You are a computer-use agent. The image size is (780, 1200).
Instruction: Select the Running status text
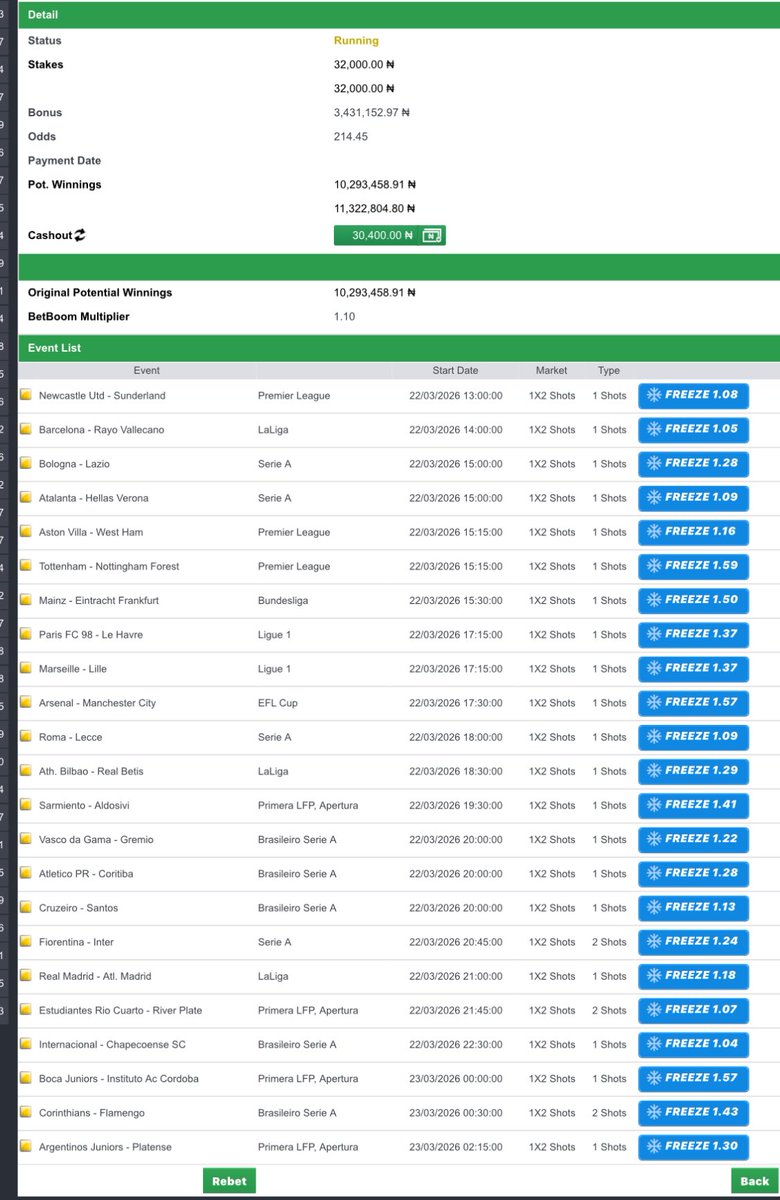pos(356,41)
